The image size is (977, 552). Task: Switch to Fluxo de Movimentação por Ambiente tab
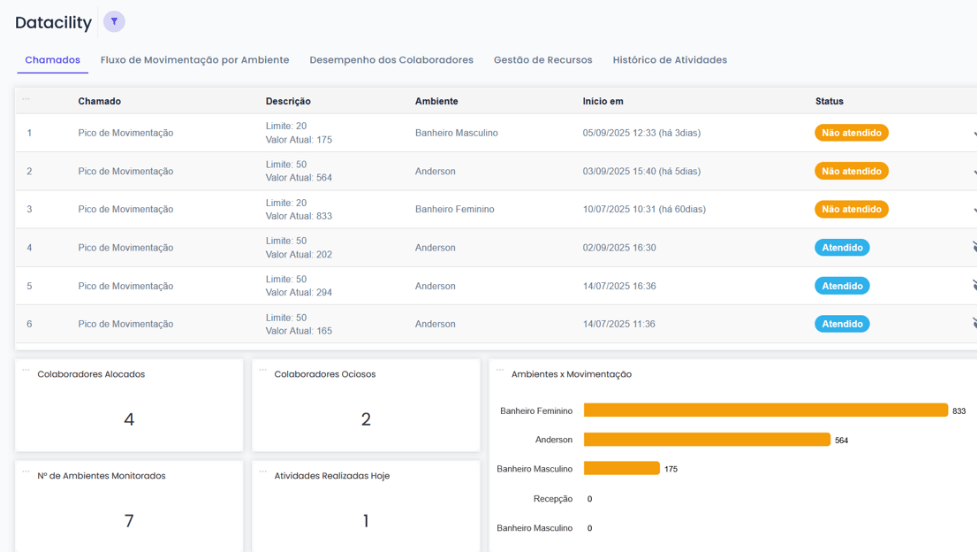(195, 60)
